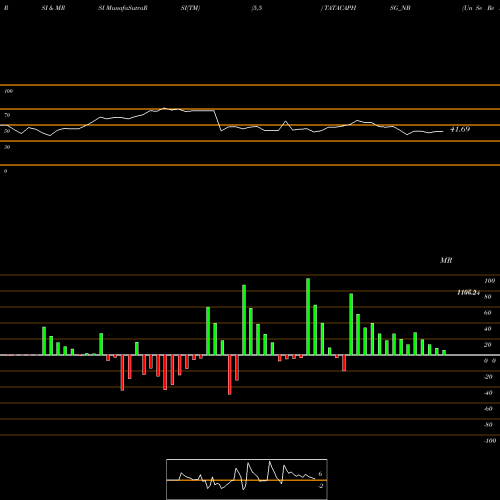
Task: Click the tallest green bar in MR histogram
Action: tap(308, 317)
